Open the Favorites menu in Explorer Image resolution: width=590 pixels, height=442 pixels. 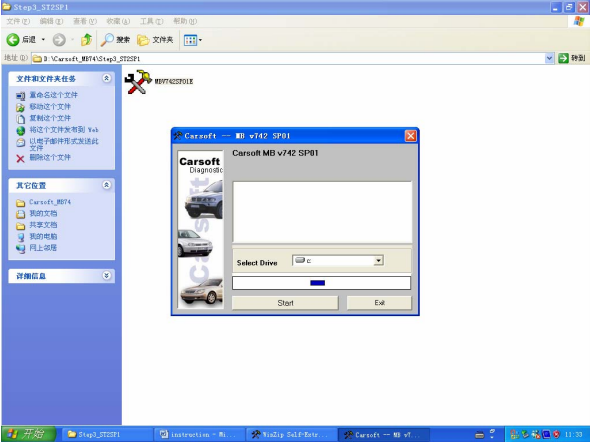click(x=118, y=21)
